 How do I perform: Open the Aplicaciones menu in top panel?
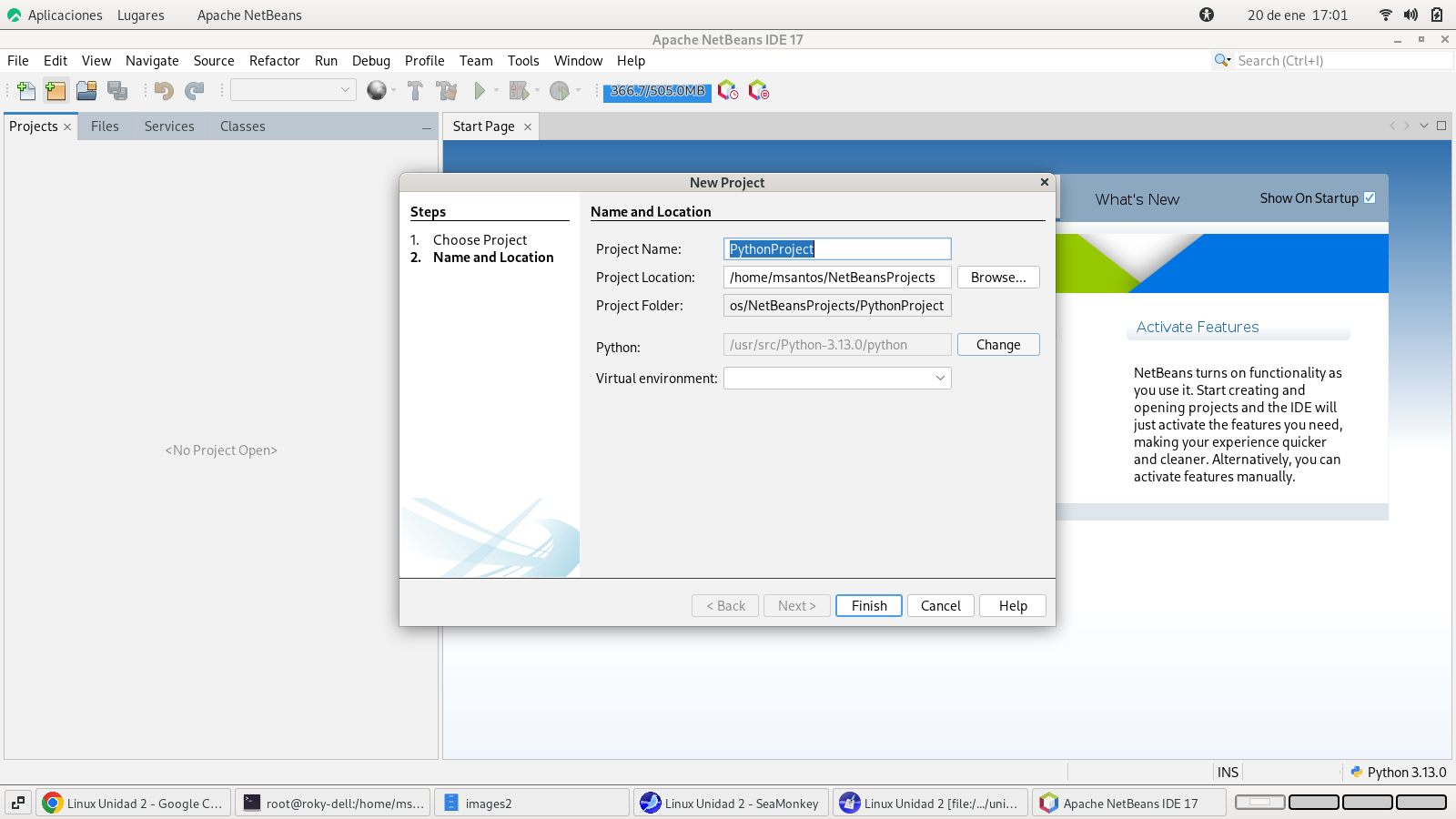click(65, 15)
